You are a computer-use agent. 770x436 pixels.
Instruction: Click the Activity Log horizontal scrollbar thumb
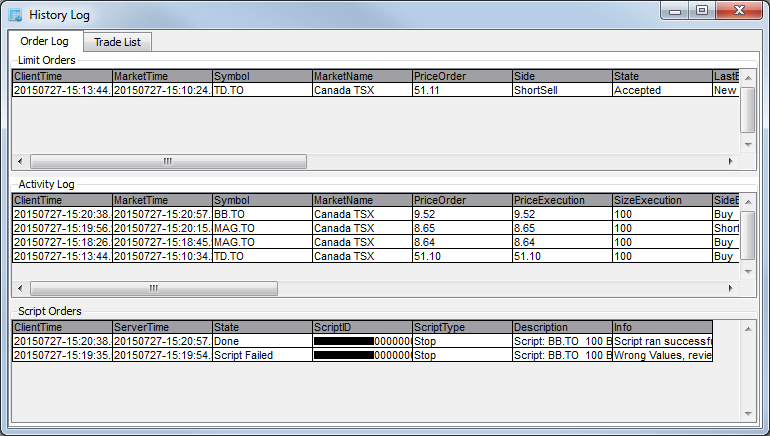click(x=153, y=288)
